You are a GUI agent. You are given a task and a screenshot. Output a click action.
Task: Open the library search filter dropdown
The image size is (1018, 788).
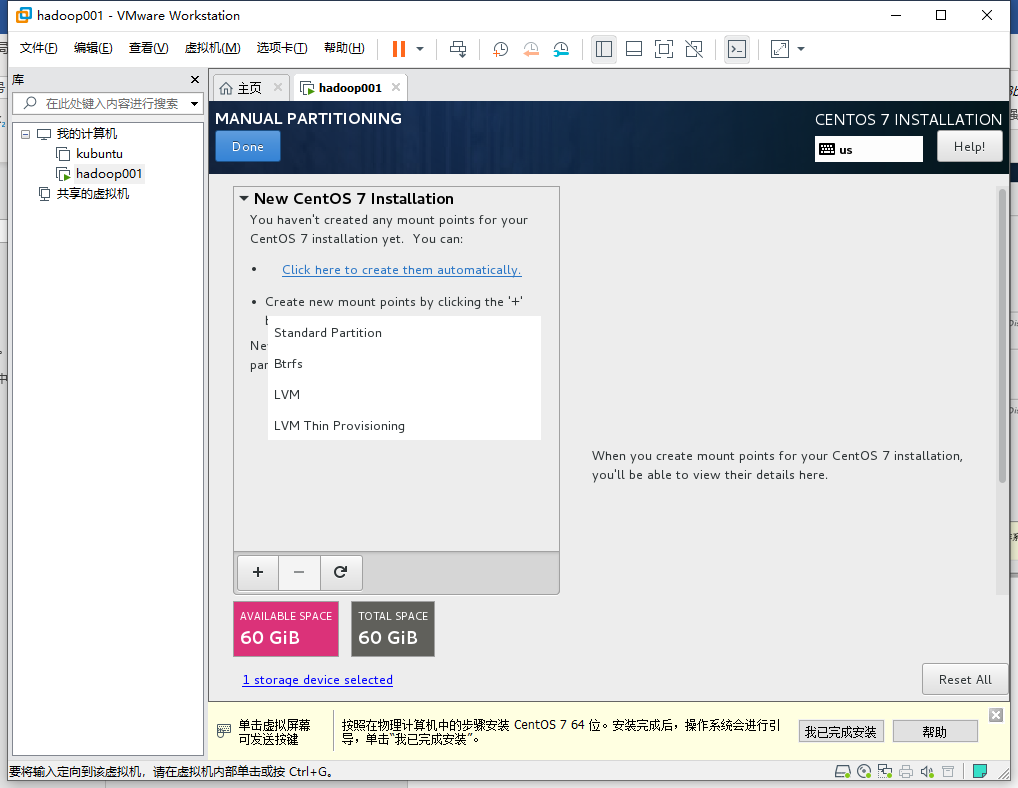(x=194, y=104)
